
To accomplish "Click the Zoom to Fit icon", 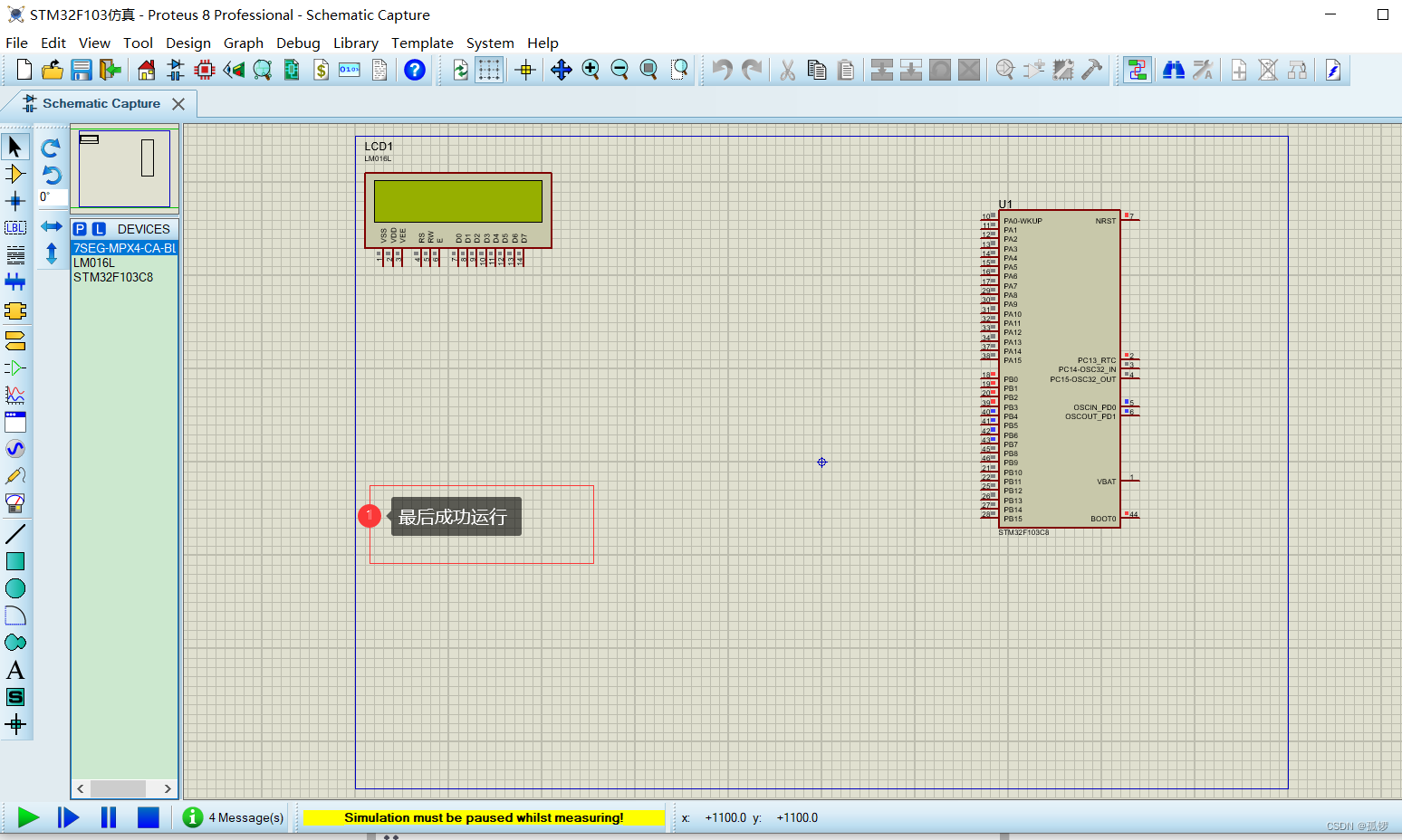I will tap(649, 70).
